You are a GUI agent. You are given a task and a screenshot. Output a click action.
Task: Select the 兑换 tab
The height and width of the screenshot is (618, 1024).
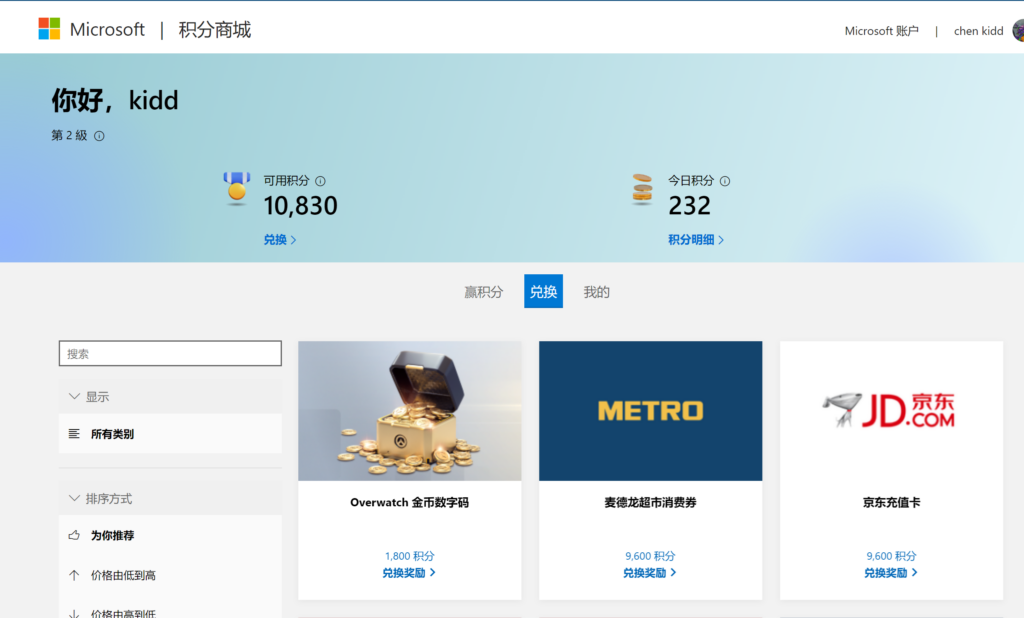543,291
